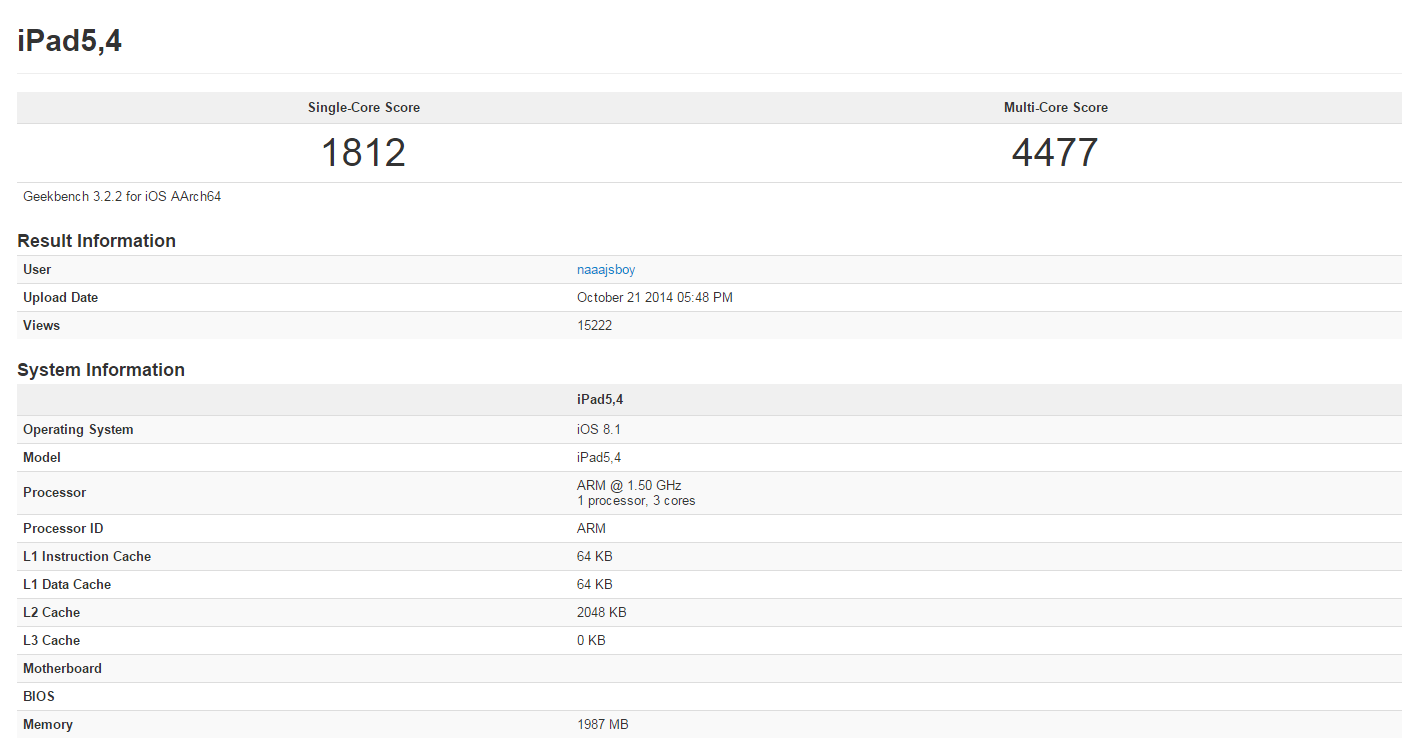The image size is (1416, 756).
Task: Click the Model row label
Action: 42,458
